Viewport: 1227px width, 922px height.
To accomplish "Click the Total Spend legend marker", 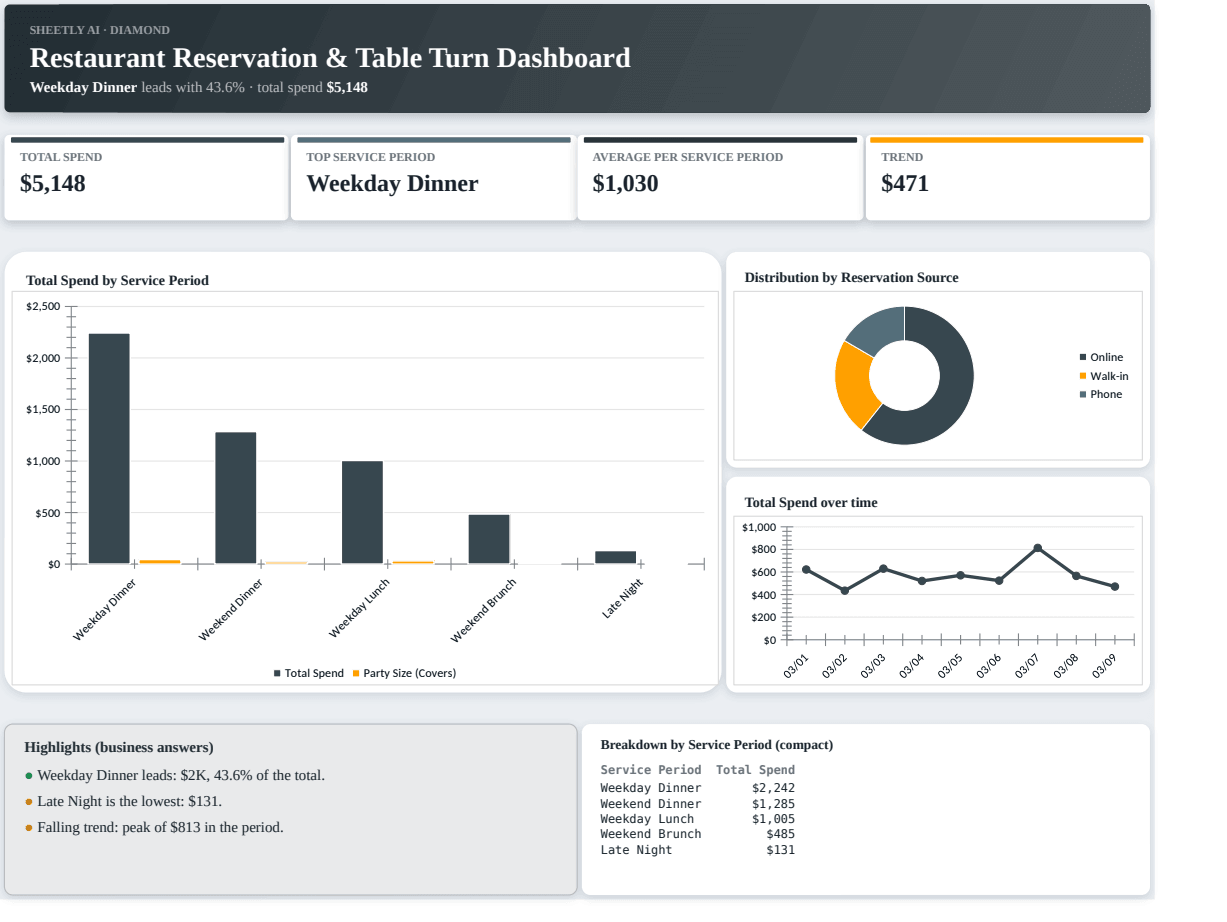I will pyautogui.click(x=277, y=673).
